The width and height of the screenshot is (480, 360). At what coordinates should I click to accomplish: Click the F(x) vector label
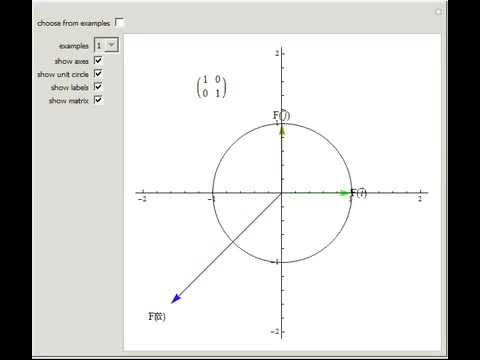[x=157, y=316]
